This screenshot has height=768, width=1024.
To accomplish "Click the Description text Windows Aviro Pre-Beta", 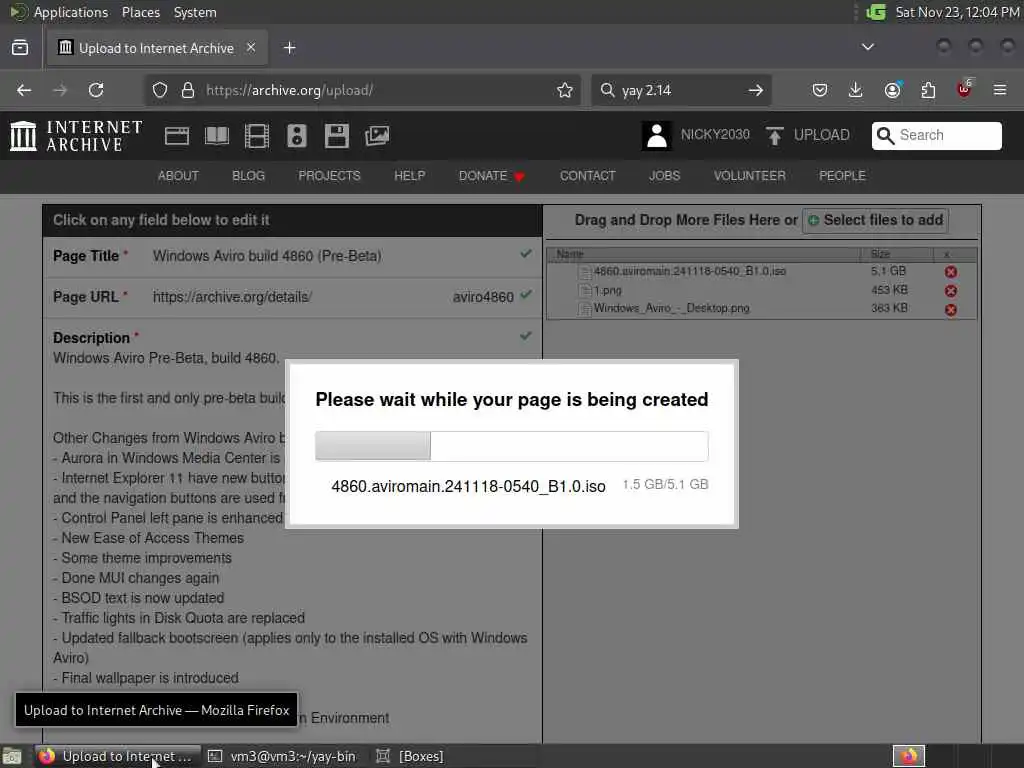I will [x=166, y=358].
